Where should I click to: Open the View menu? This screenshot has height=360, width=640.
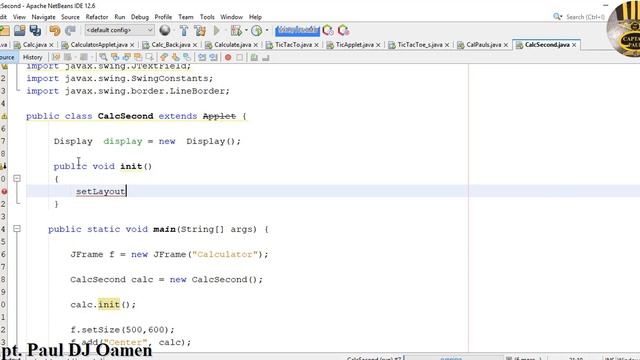19,17
